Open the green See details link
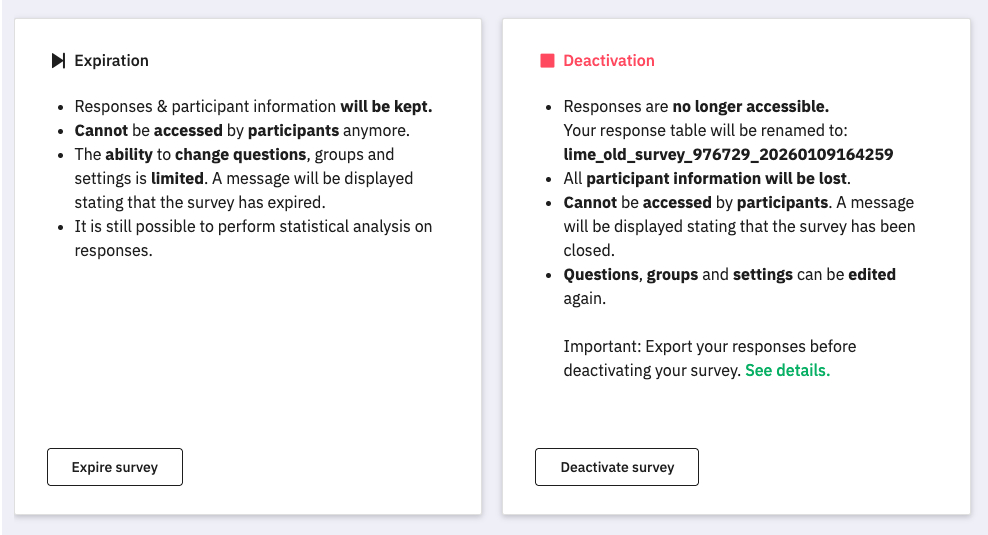Image resolution: width=988 pixels, height=535 pixels. [x=787, y=370]
